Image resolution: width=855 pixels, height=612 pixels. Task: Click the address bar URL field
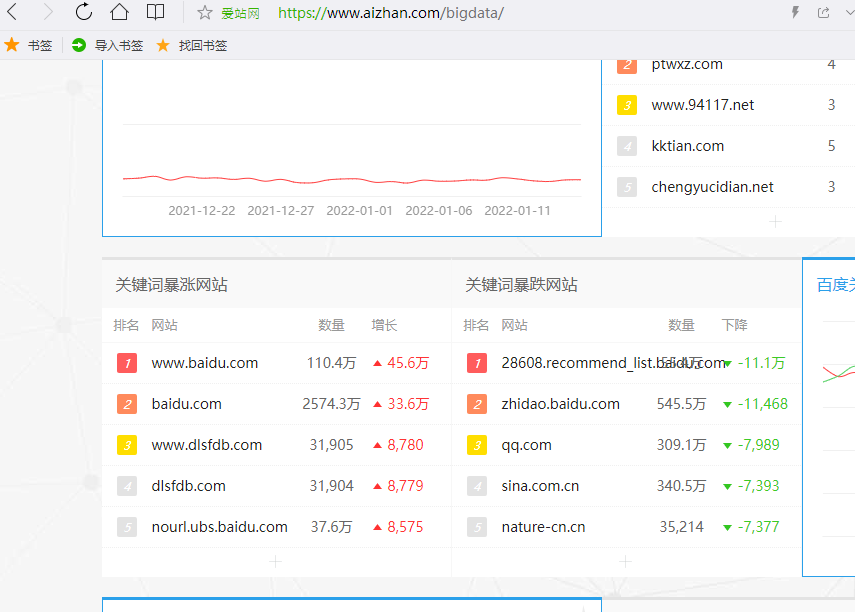point(390,13)
